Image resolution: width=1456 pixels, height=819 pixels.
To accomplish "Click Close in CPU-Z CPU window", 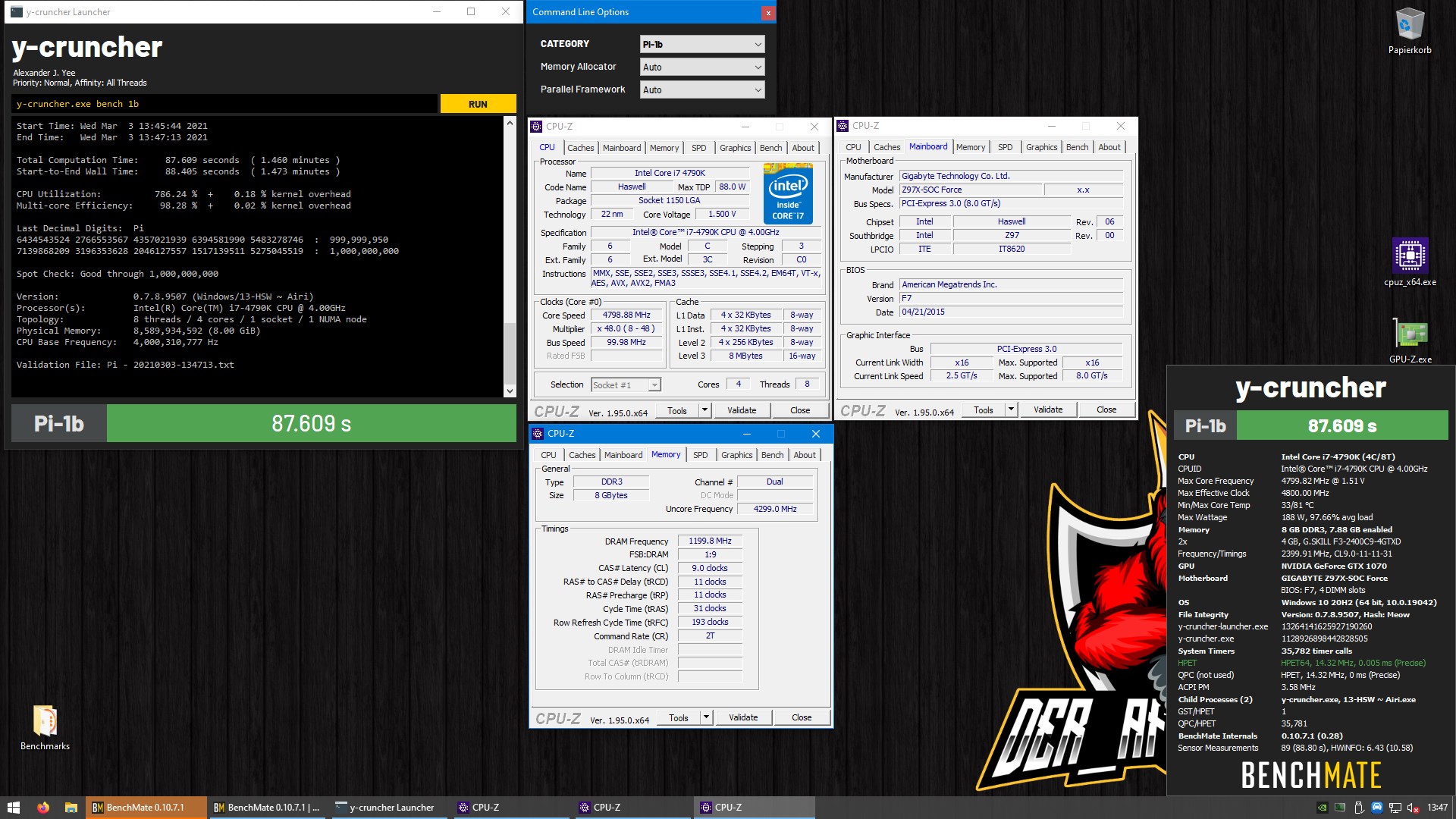I will pyautogui.click(x=800, y=410).
